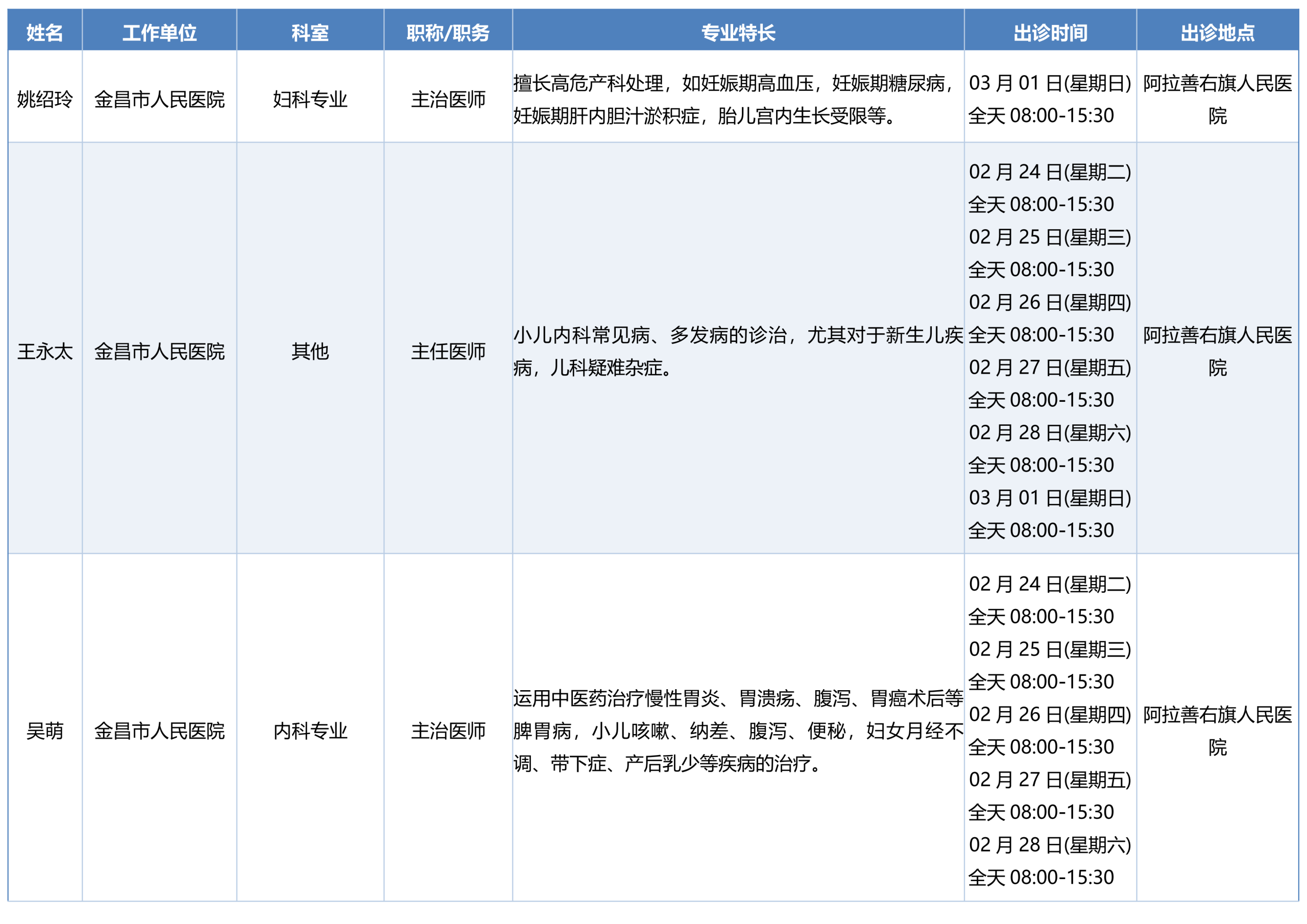Click the 内科专业 department cell

310,731
